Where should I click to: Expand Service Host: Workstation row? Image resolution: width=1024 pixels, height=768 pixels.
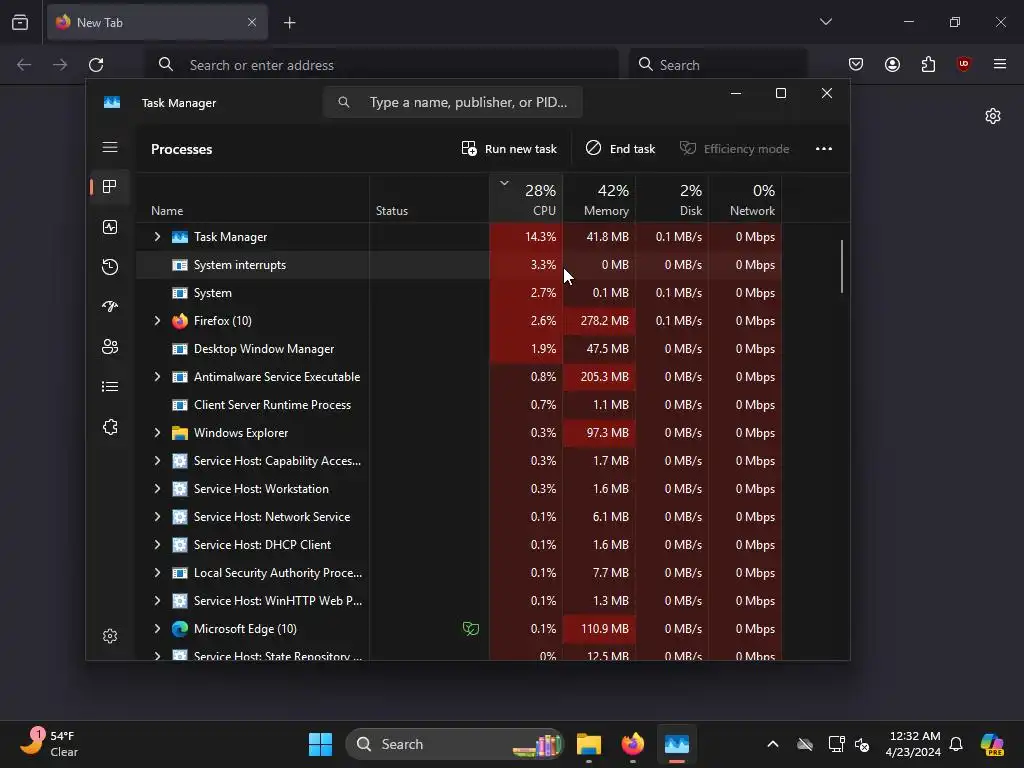tap(157, 488)
